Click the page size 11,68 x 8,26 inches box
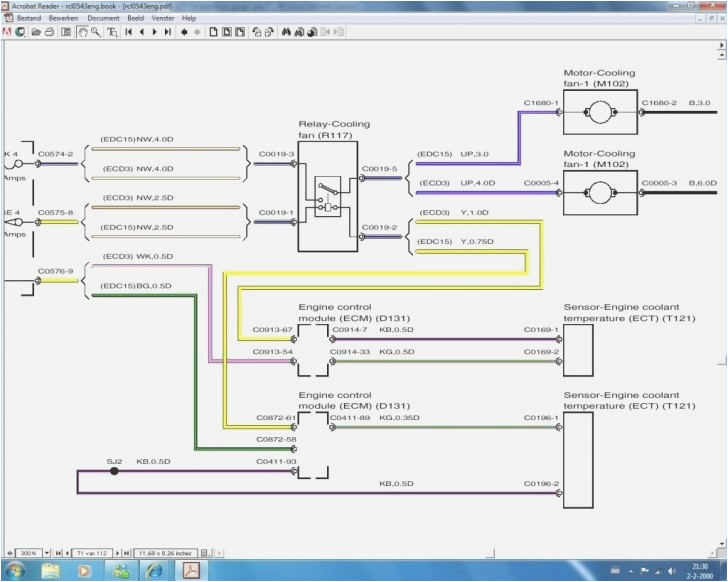728x582 pixels. [166, 552]
